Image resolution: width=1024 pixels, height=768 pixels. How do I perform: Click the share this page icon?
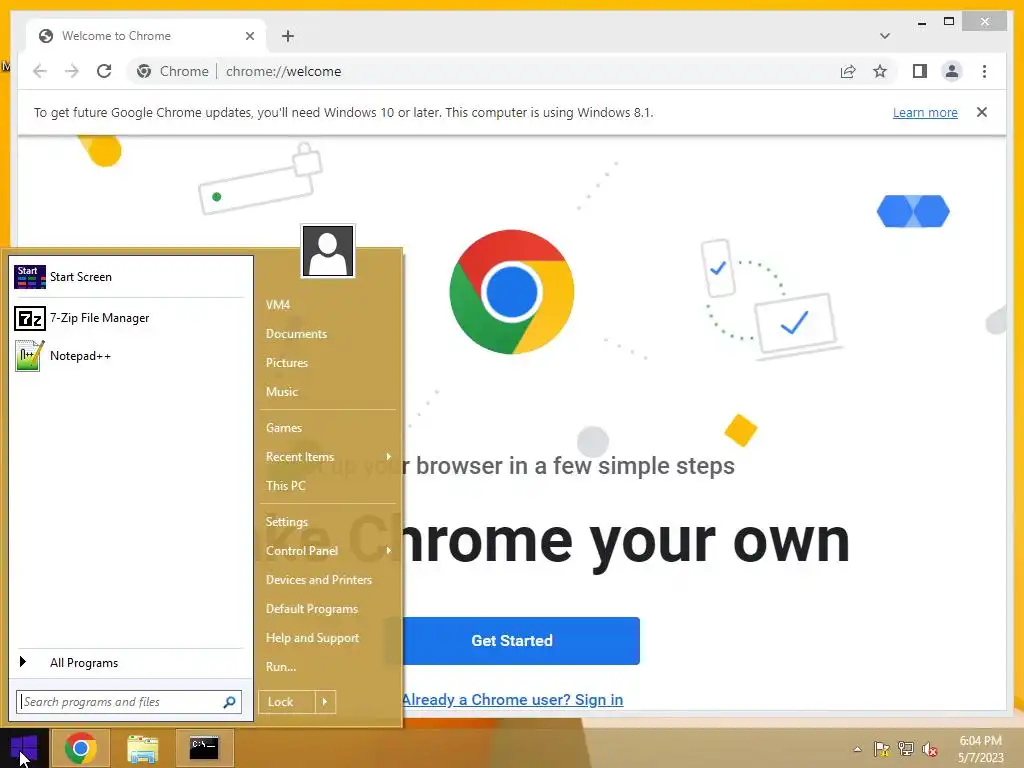[x=848, y=71]
